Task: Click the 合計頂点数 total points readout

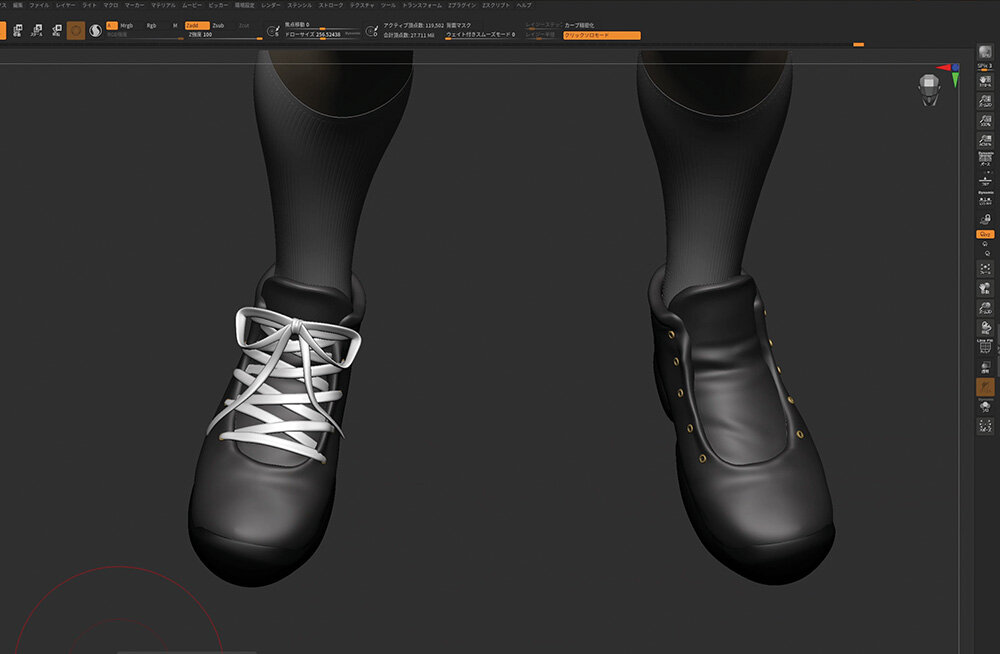Action: click(x=408, y=35)
